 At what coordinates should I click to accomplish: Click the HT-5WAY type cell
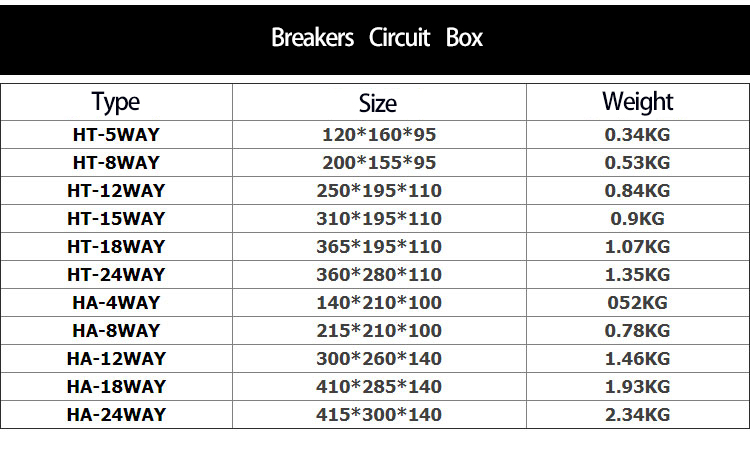(x=116, y=134)
